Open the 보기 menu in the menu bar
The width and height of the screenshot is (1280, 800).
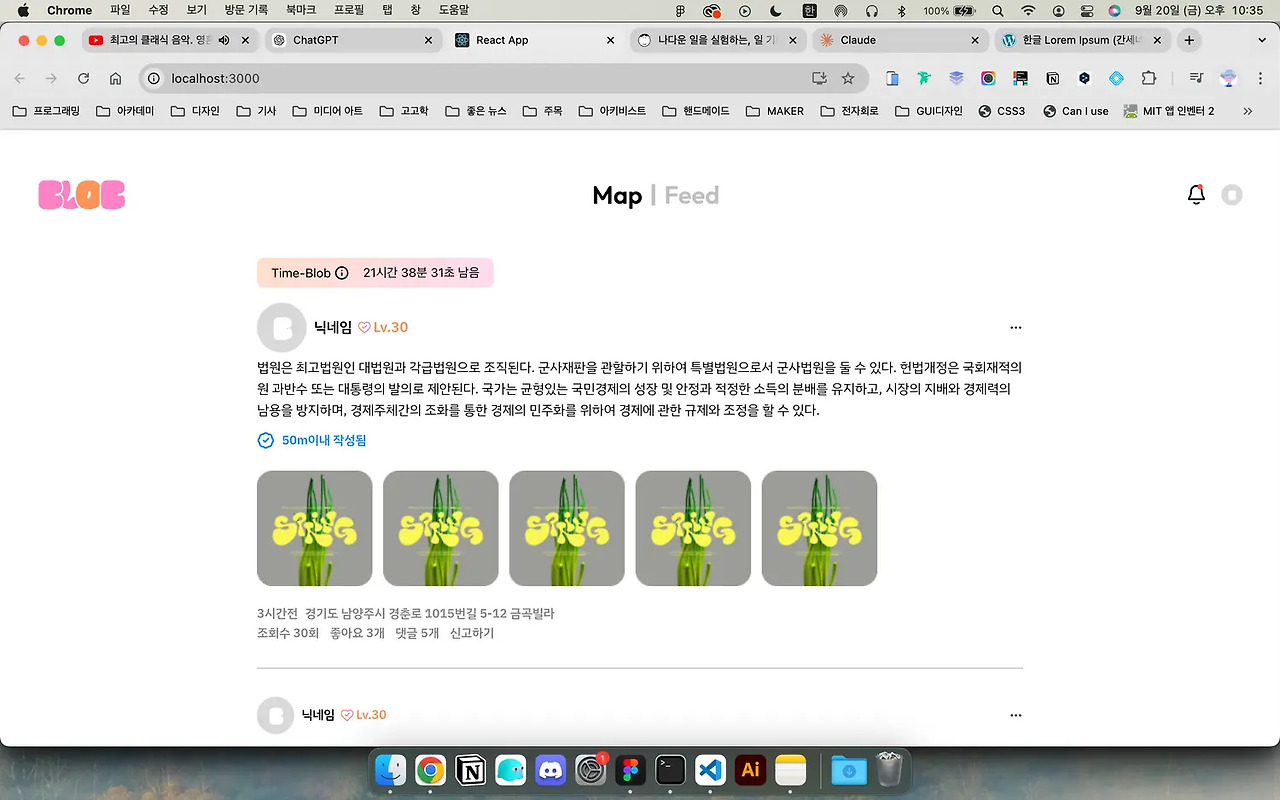click(196, 11)
